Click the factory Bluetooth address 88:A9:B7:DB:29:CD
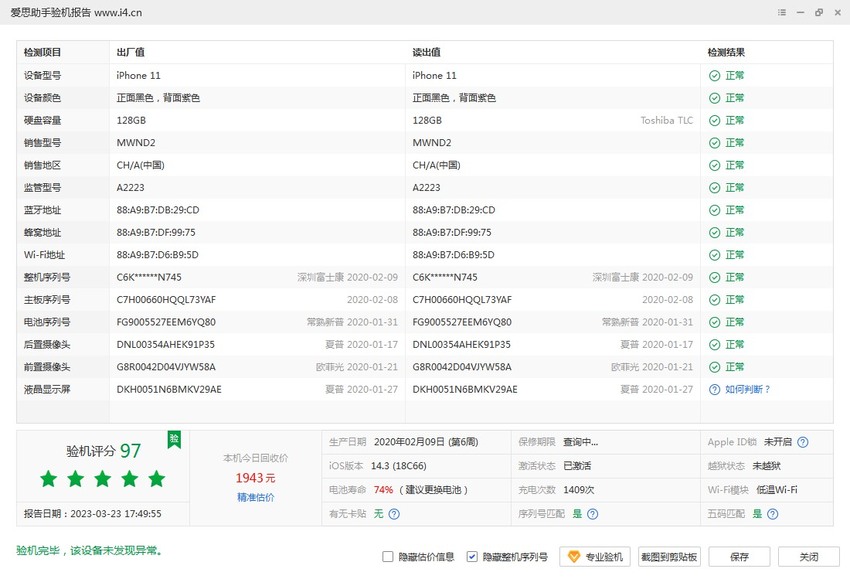 158,210
